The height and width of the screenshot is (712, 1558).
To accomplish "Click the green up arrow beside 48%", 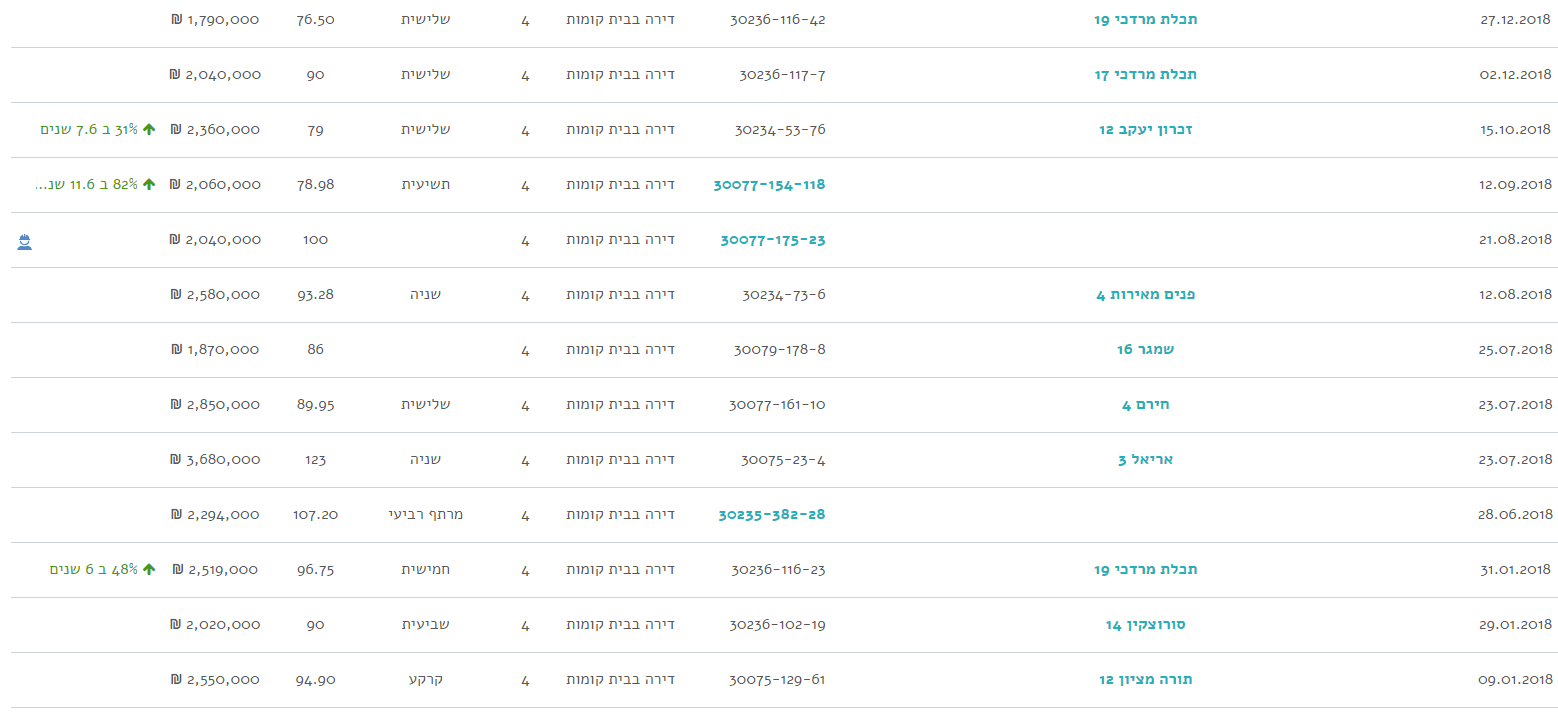I will point(149,570).
